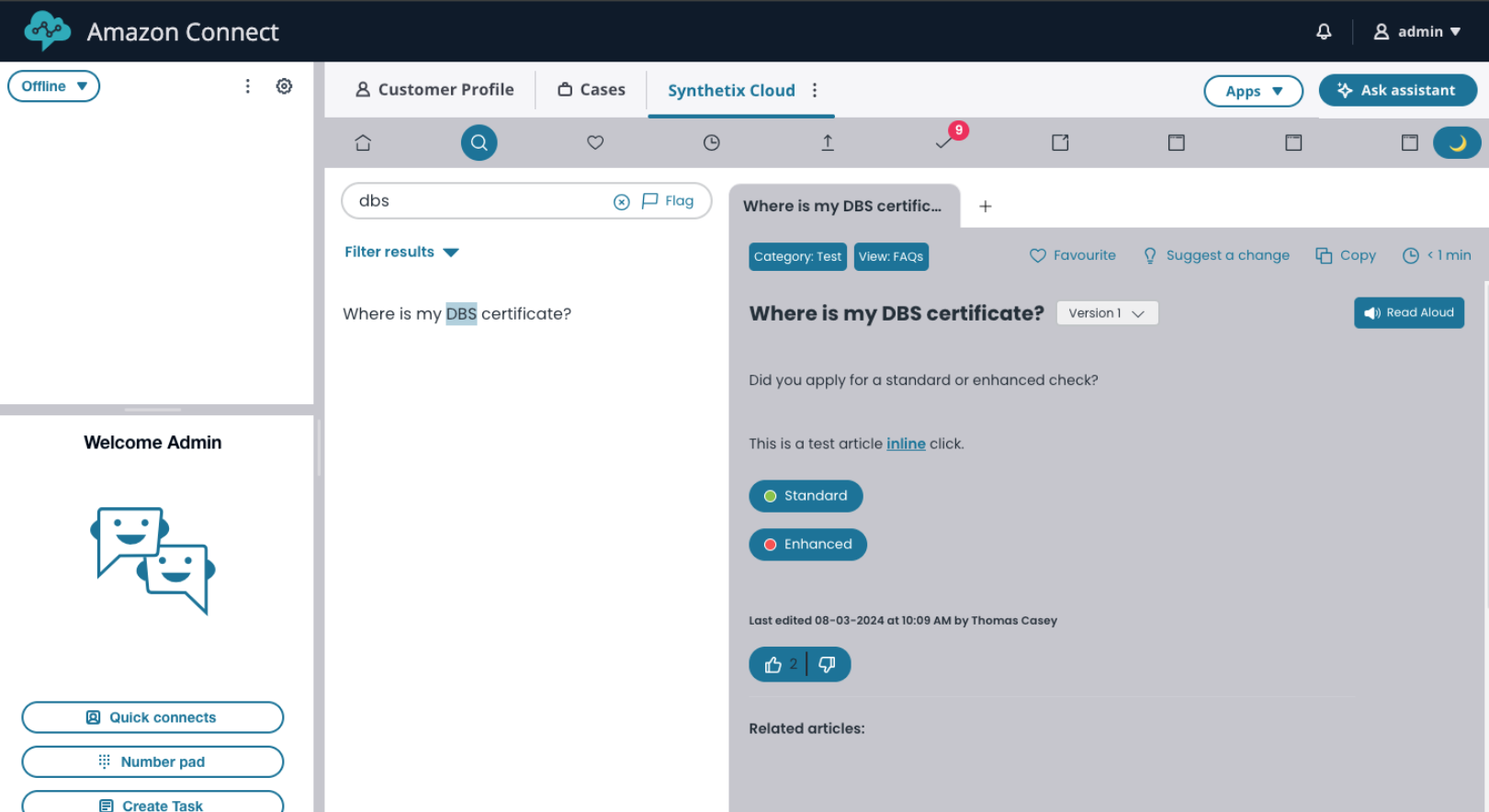Click Read Aloud button
The image size is (1489, 812).
1408,312
